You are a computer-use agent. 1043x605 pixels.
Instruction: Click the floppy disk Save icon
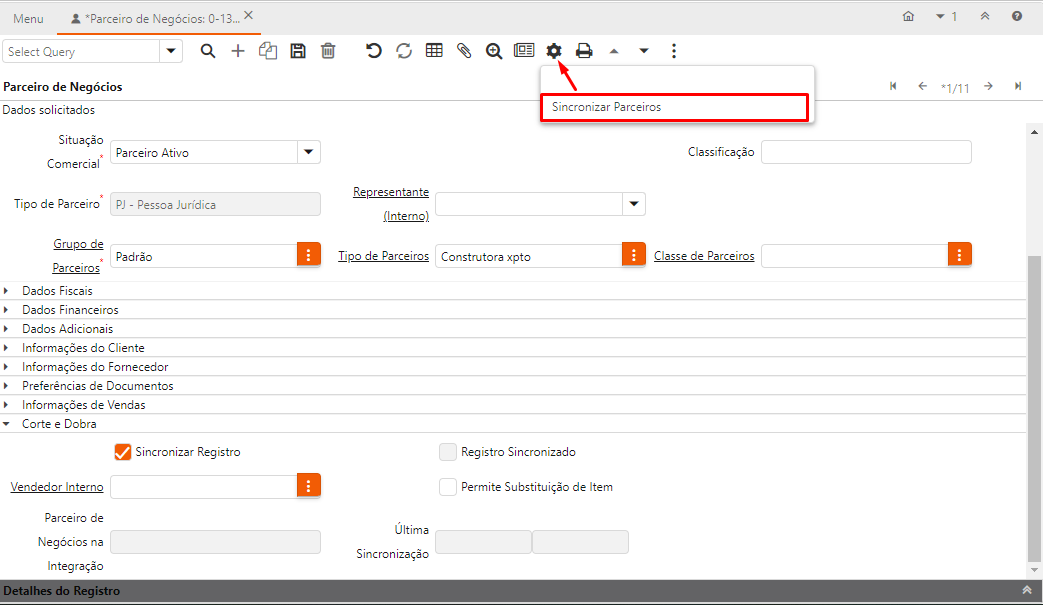(297, 51)
